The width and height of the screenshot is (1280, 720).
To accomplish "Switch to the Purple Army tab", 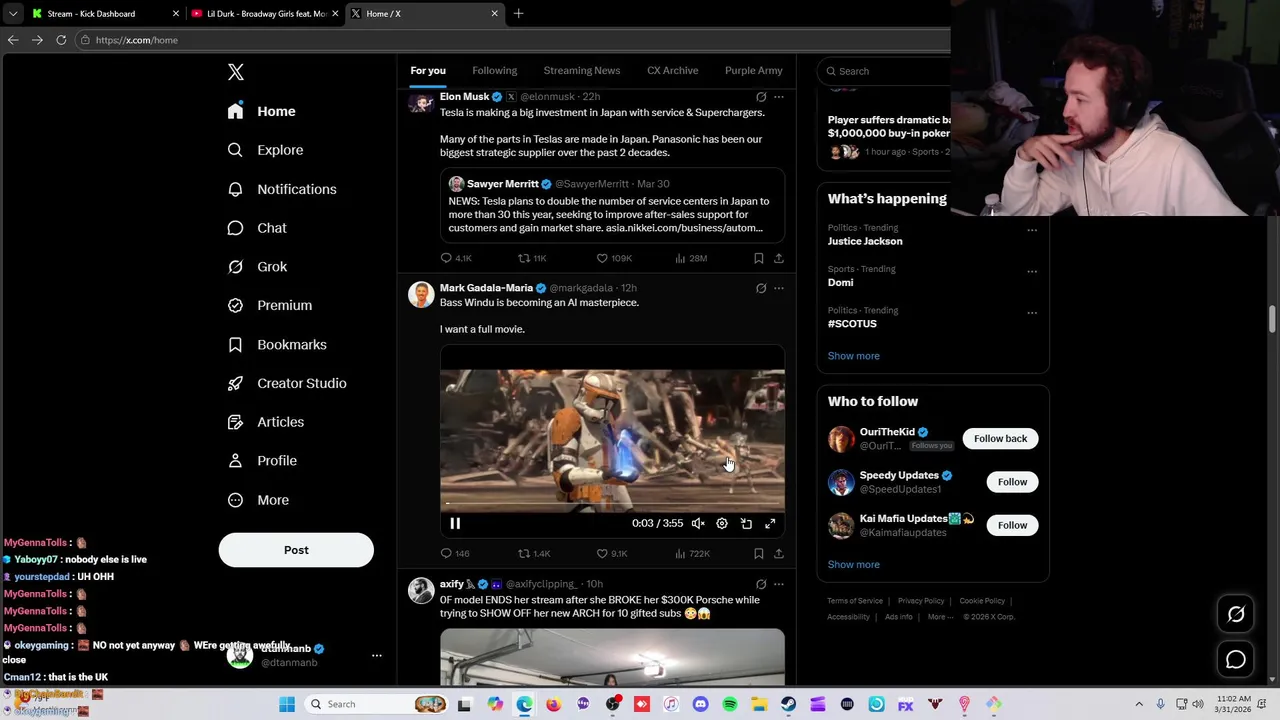I will point(754,71).
